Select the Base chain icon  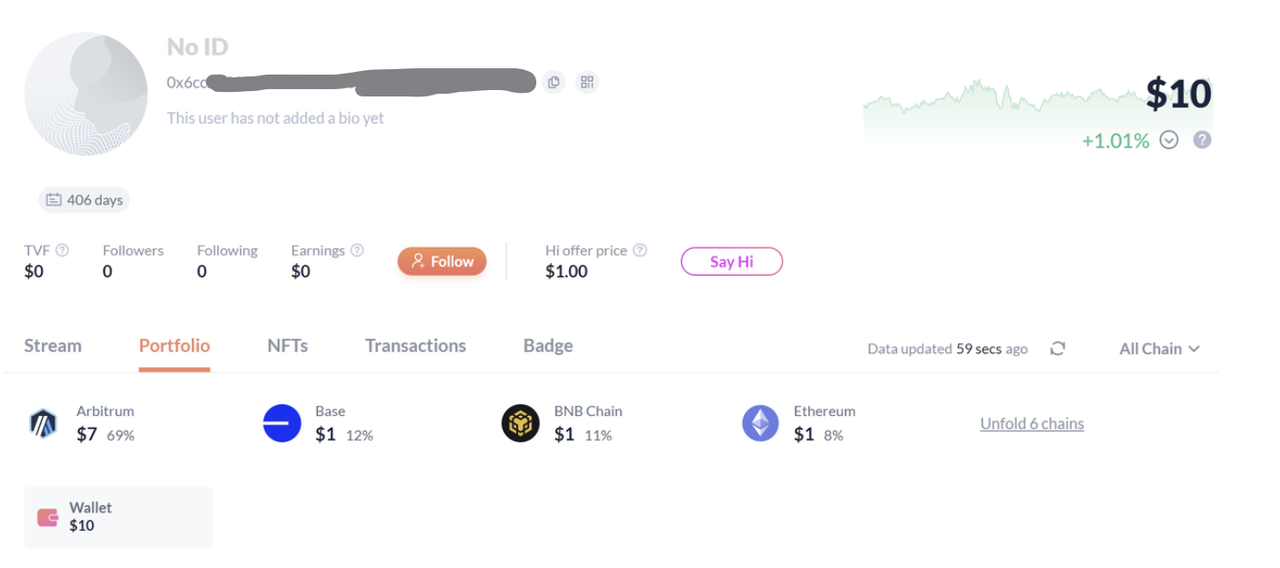coord(282,424)
